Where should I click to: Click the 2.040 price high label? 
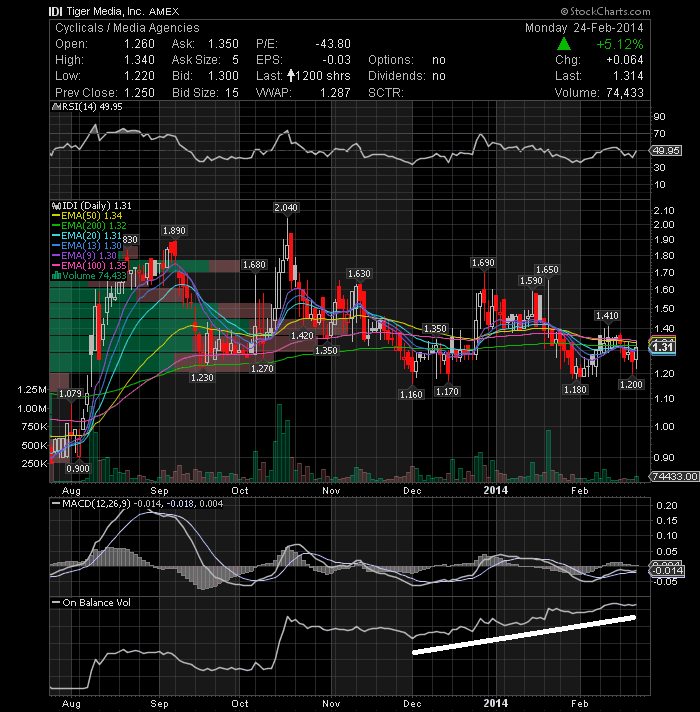[x=286, y=208]
